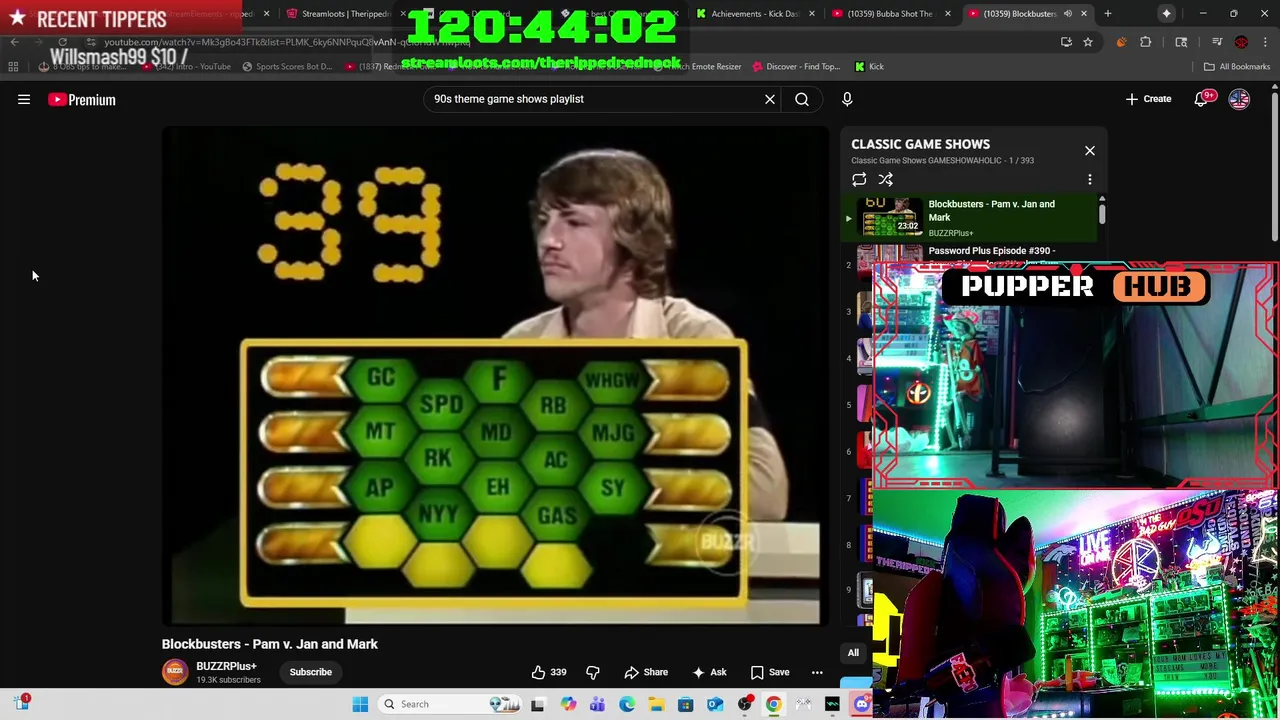This screenshot has width=1280, height=720.
Task: Open Chrome extensions puzzle icon
Action: click(x=1146, y=42)
